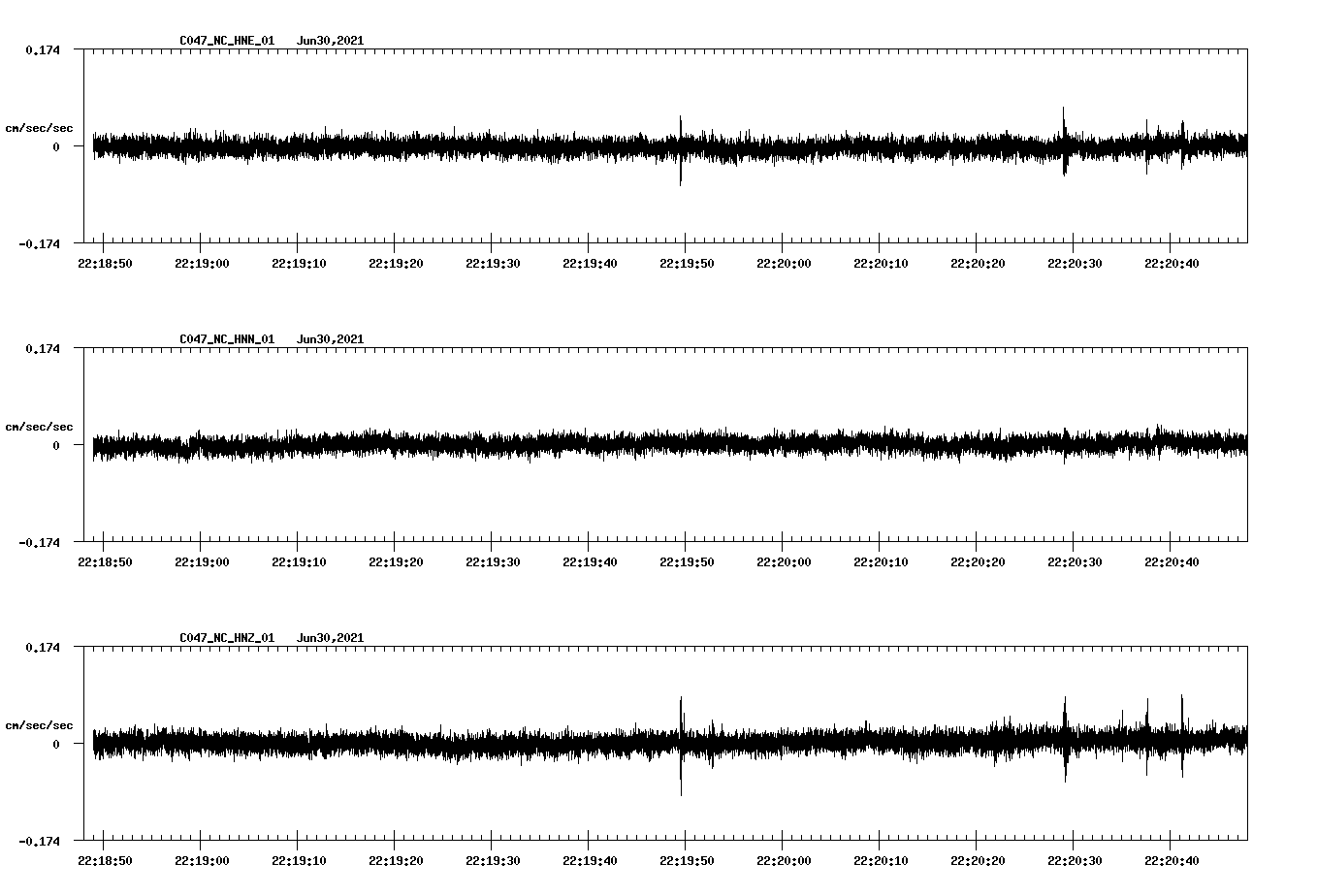Viewport: 1317px width, 896px height.
Task: Click the 0.174 upper limit on HNE axis
Action: coord(42,49)
